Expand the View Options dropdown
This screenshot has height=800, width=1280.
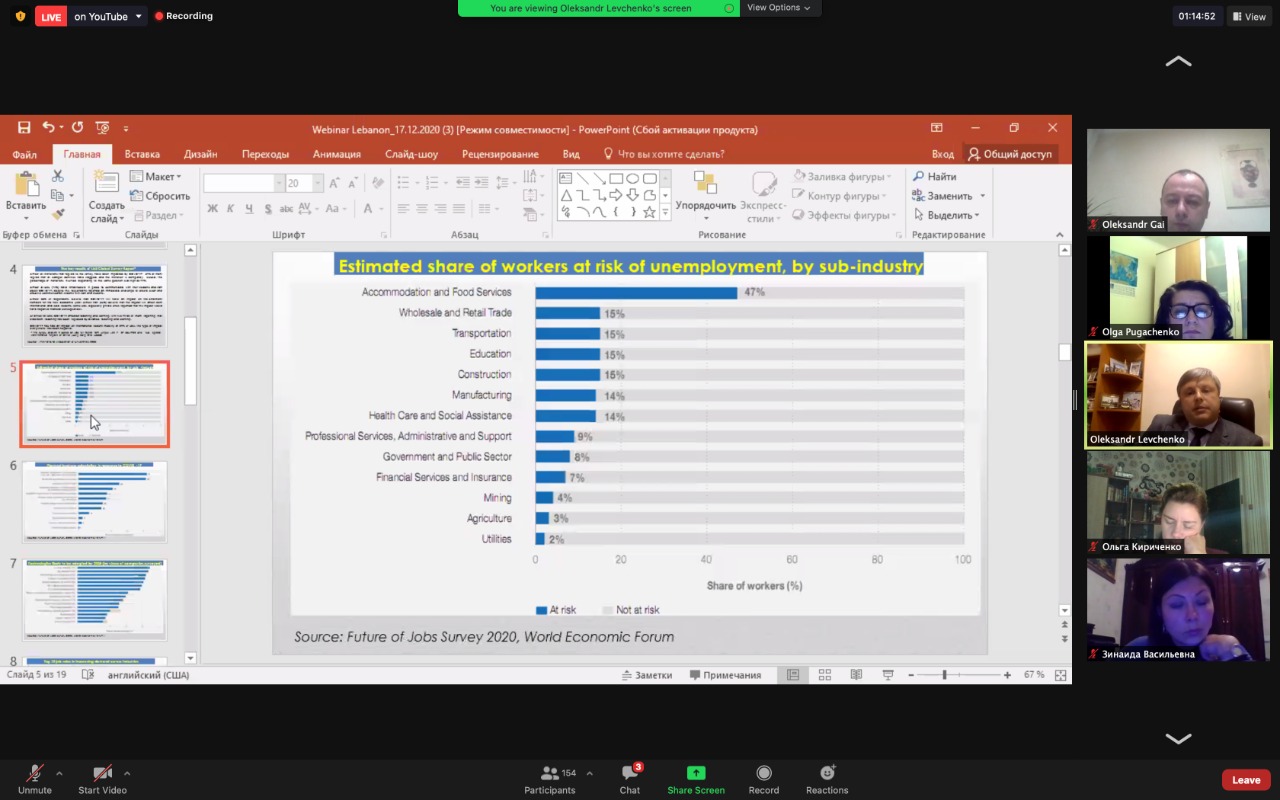(x=779, y=8)
